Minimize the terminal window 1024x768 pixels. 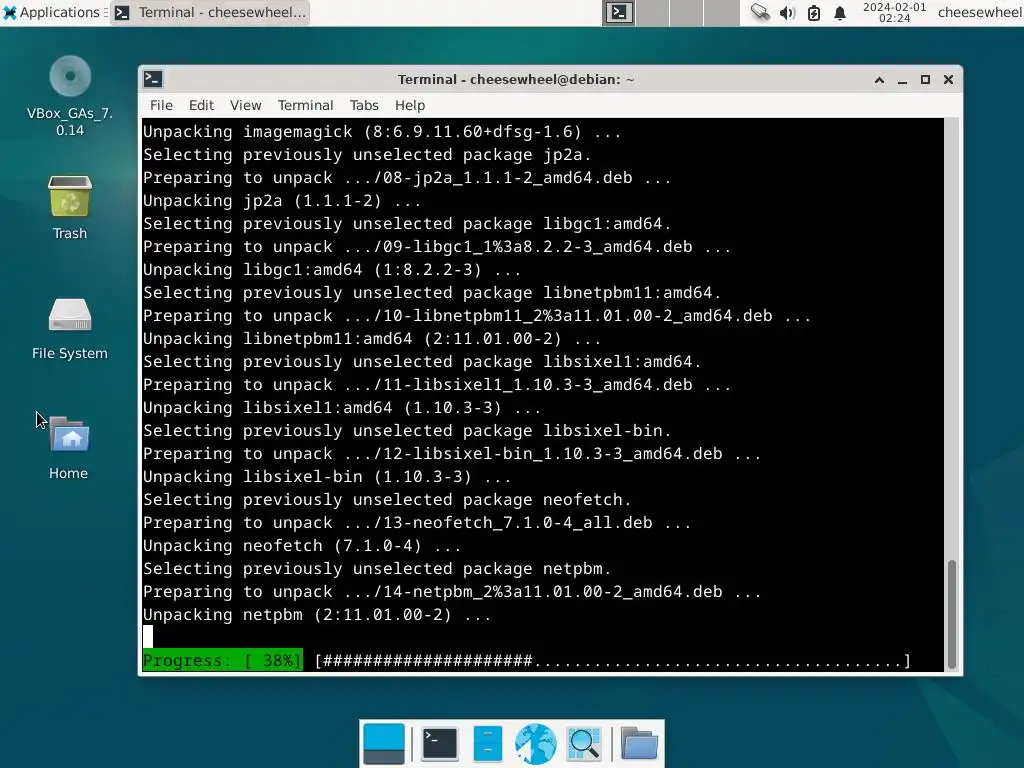(903, 80)
